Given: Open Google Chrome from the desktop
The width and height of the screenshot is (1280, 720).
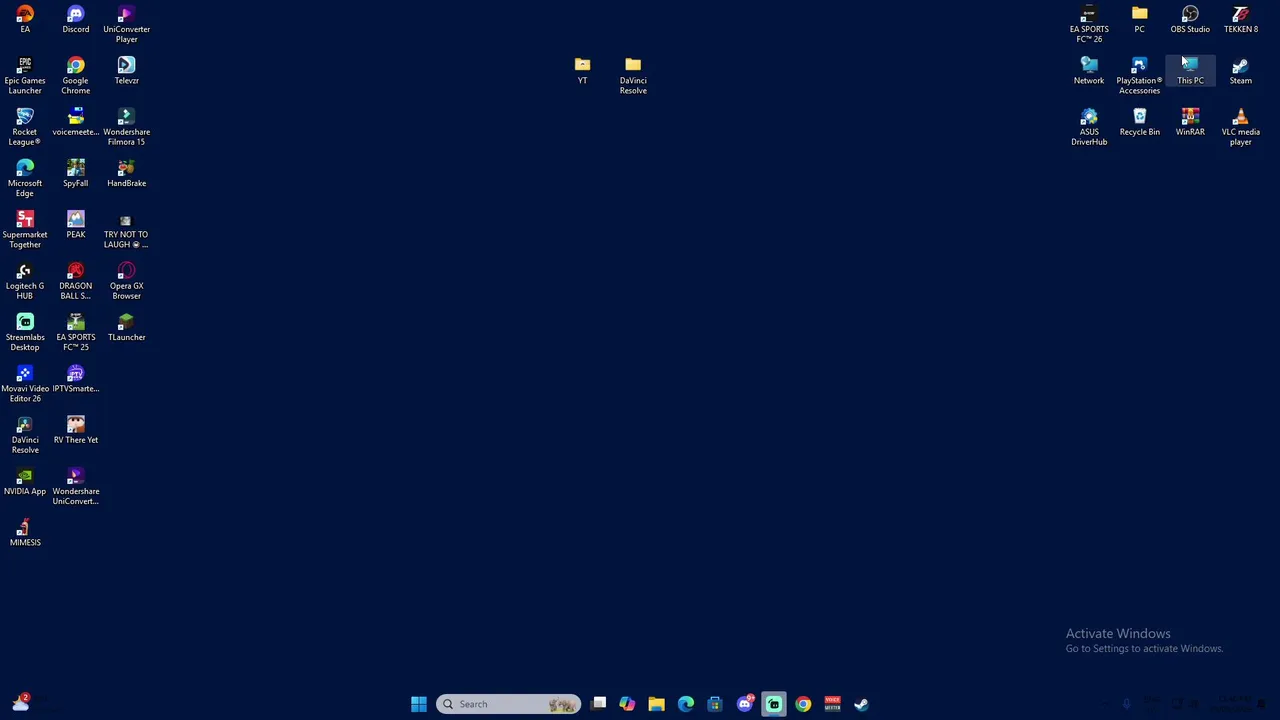Looking at the screenshot, I should [75, 76].
